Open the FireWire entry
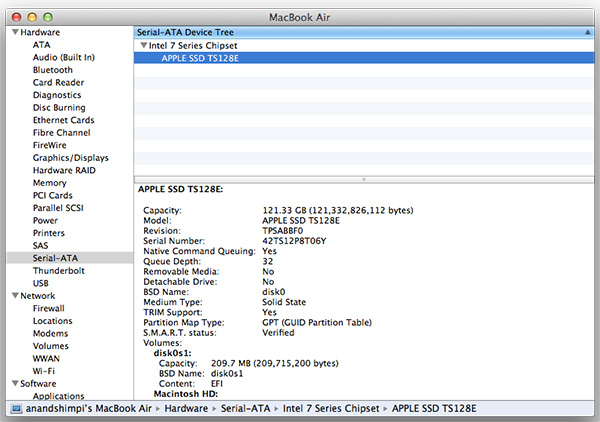The image size is (600, 422). click(x=49, y=145)
